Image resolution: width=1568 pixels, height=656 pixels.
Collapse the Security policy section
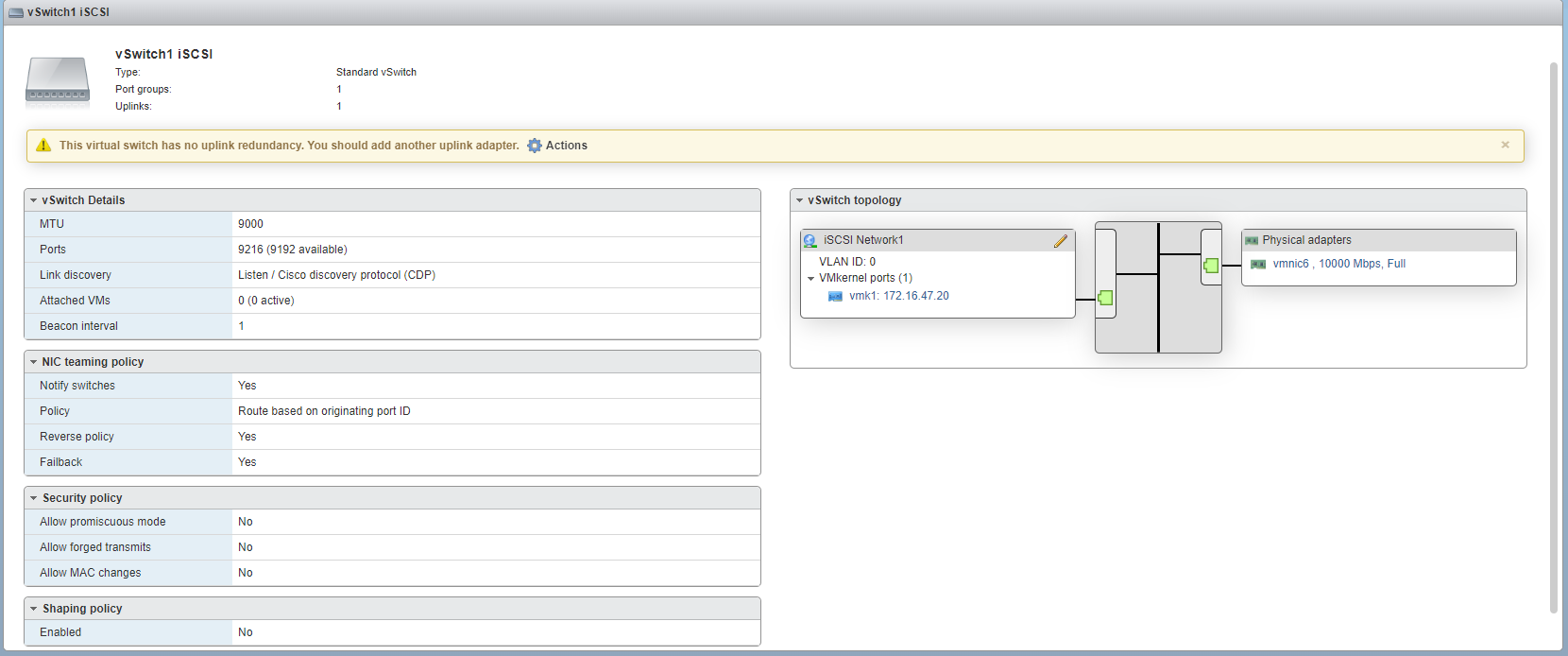coord(33,498)
